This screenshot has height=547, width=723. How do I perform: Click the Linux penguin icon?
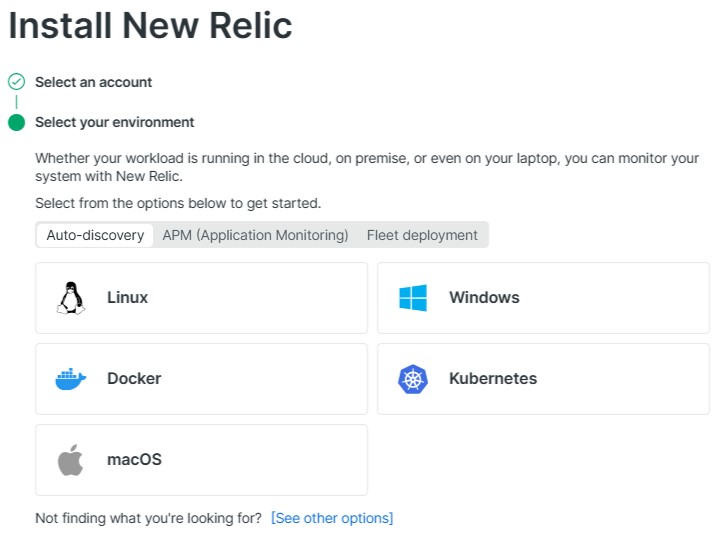click(x=70, y=298)
